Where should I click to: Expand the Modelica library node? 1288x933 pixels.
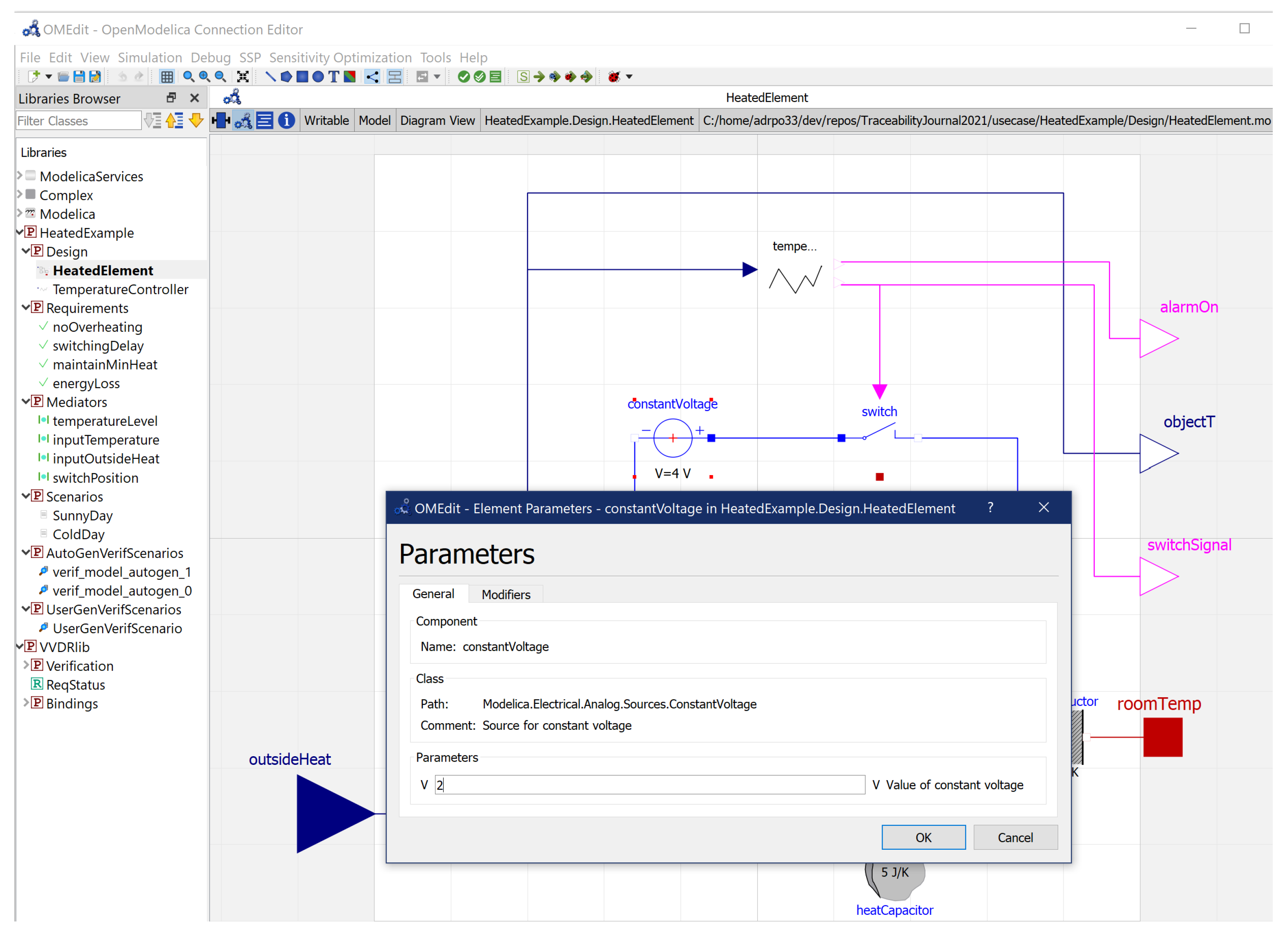pos(19,213)
